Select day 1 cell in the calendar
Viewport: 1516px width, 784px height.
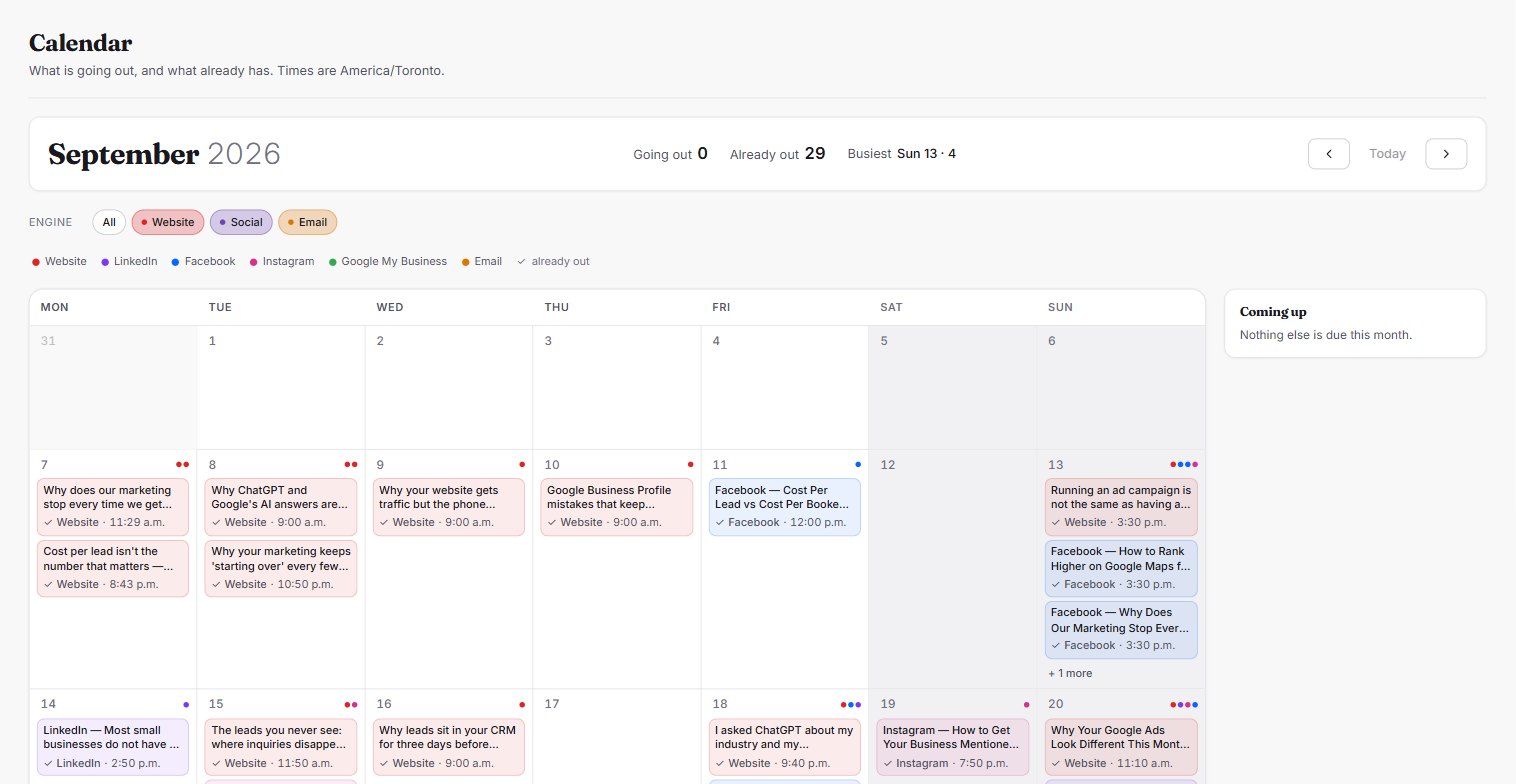tap(281, 387)
